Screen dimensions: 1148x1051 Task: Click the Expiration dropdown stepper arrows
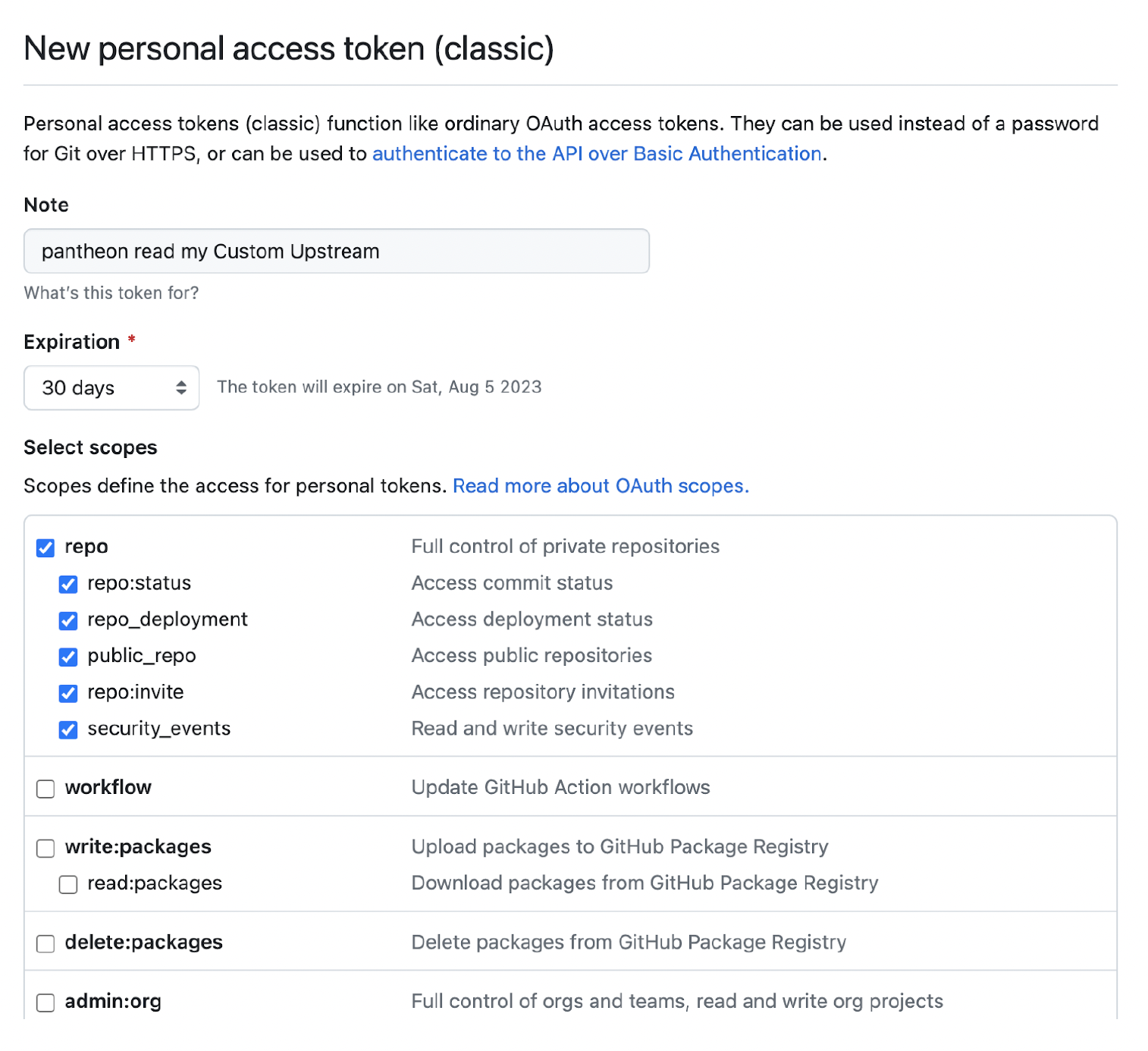point(180,387)
